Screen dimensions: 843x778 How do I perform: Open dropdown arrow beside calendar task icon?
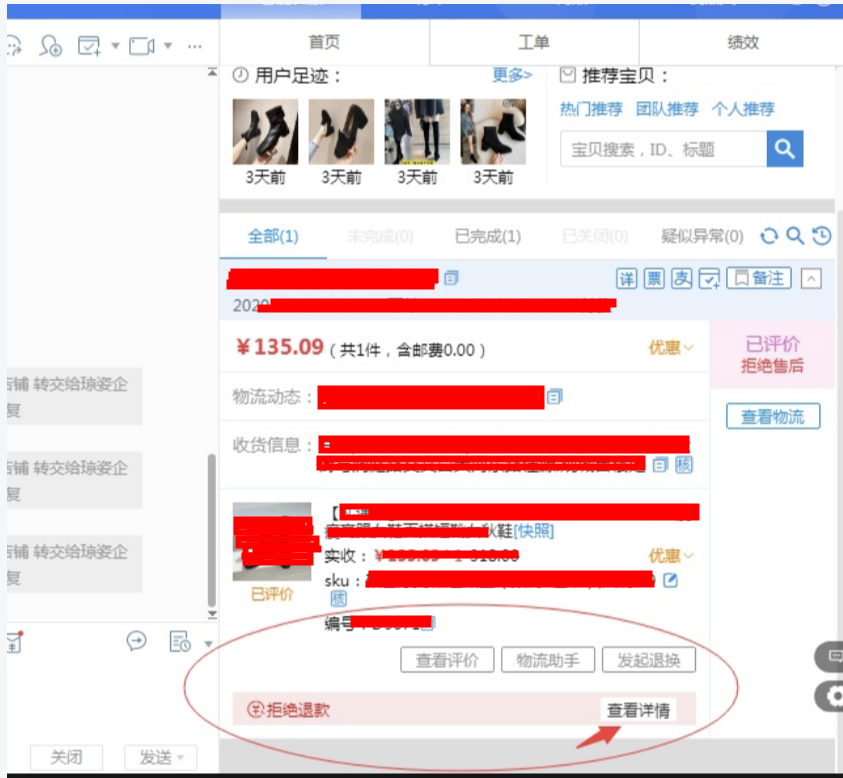point(115,46)
